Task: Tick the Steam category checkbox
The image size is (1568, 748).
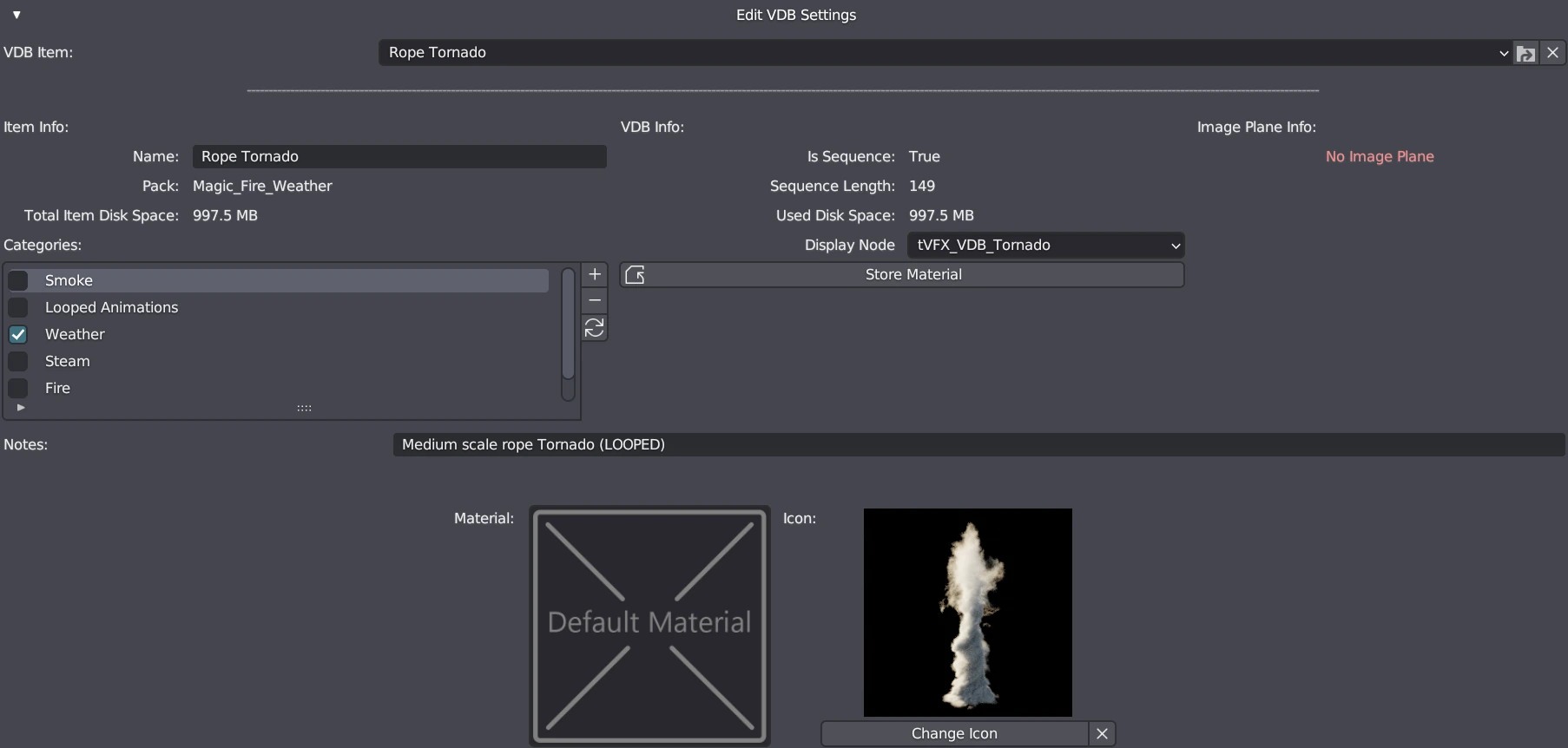Action: click(x=18, y=361)
